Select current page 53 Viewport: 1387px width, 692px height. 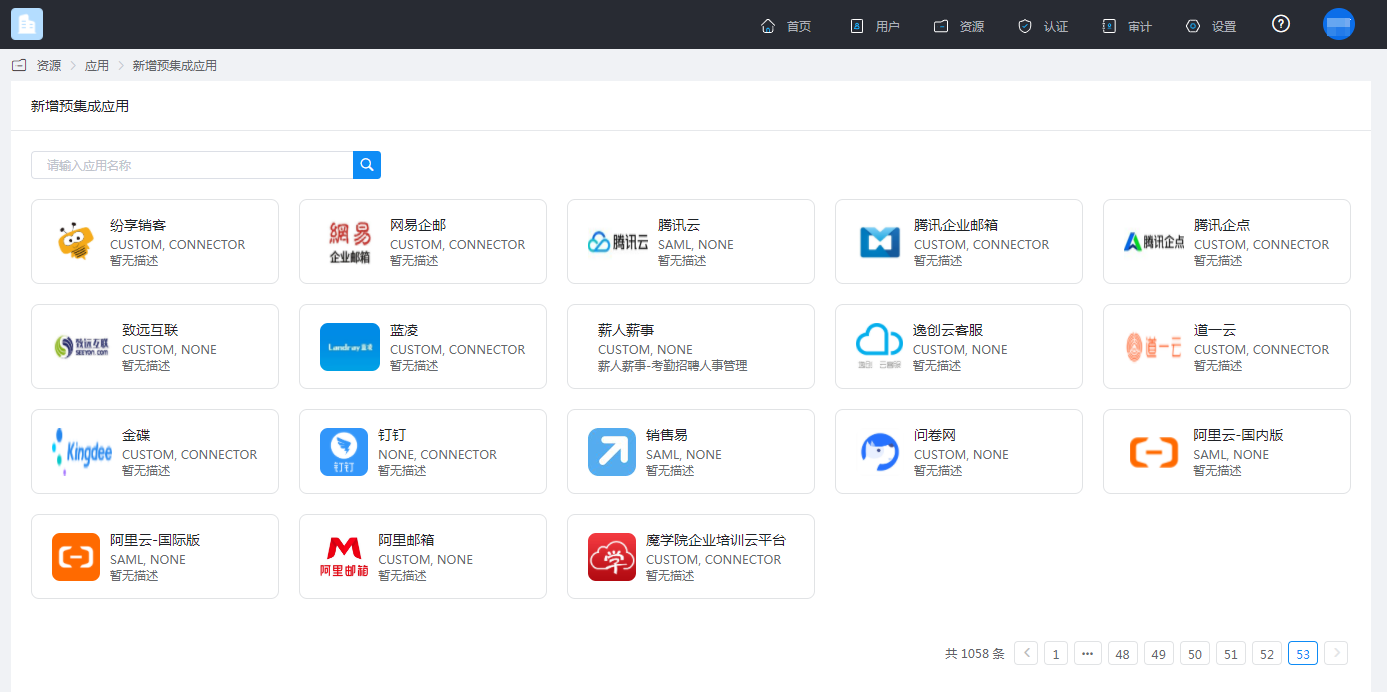[x=1303, y=653]
